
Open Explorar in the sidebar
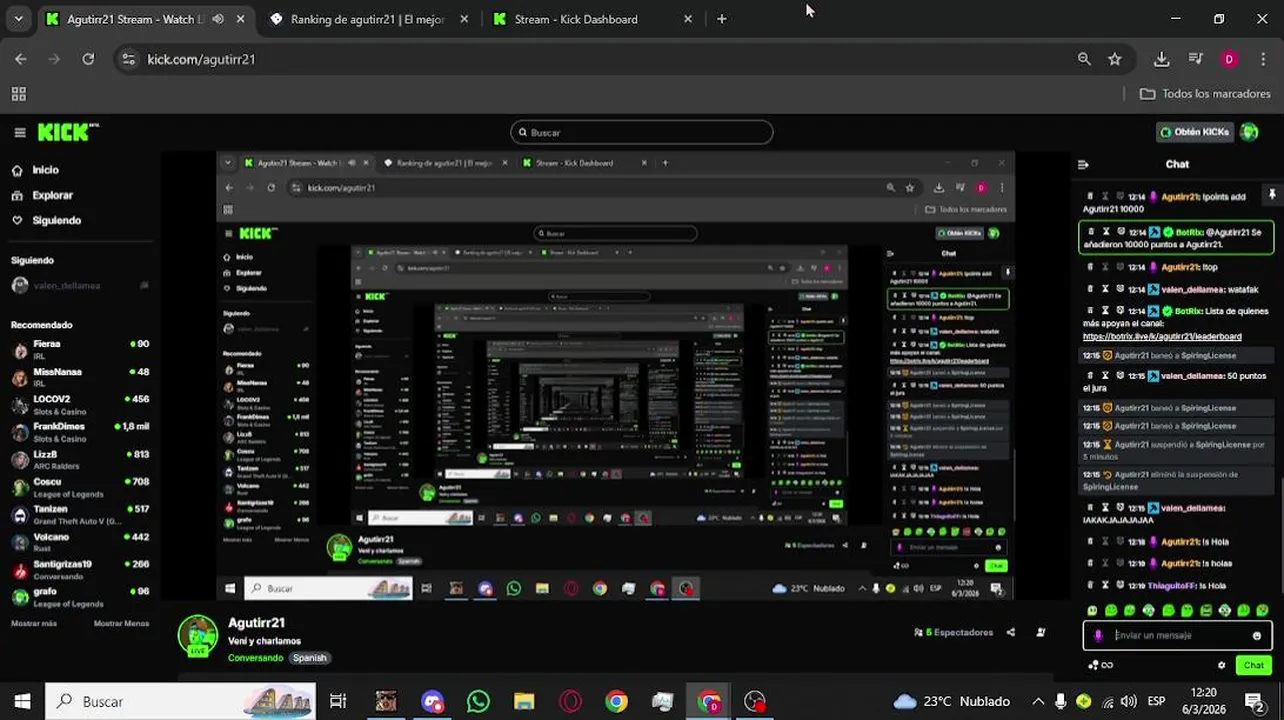pyautogui.click(x=52, y=195)
